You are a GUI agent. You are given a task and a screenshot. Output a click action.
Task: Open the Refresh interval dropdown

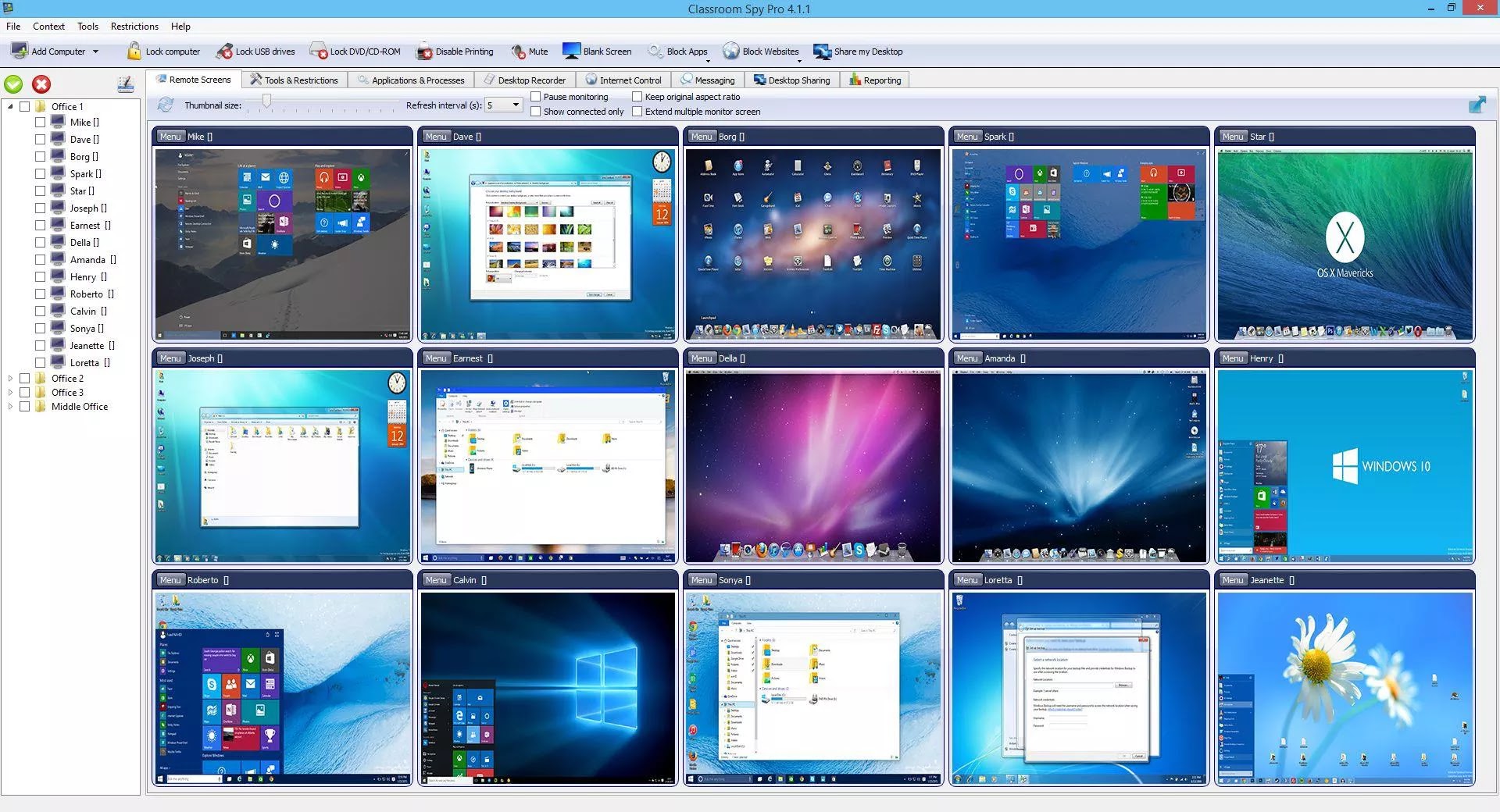coord(515,105)
